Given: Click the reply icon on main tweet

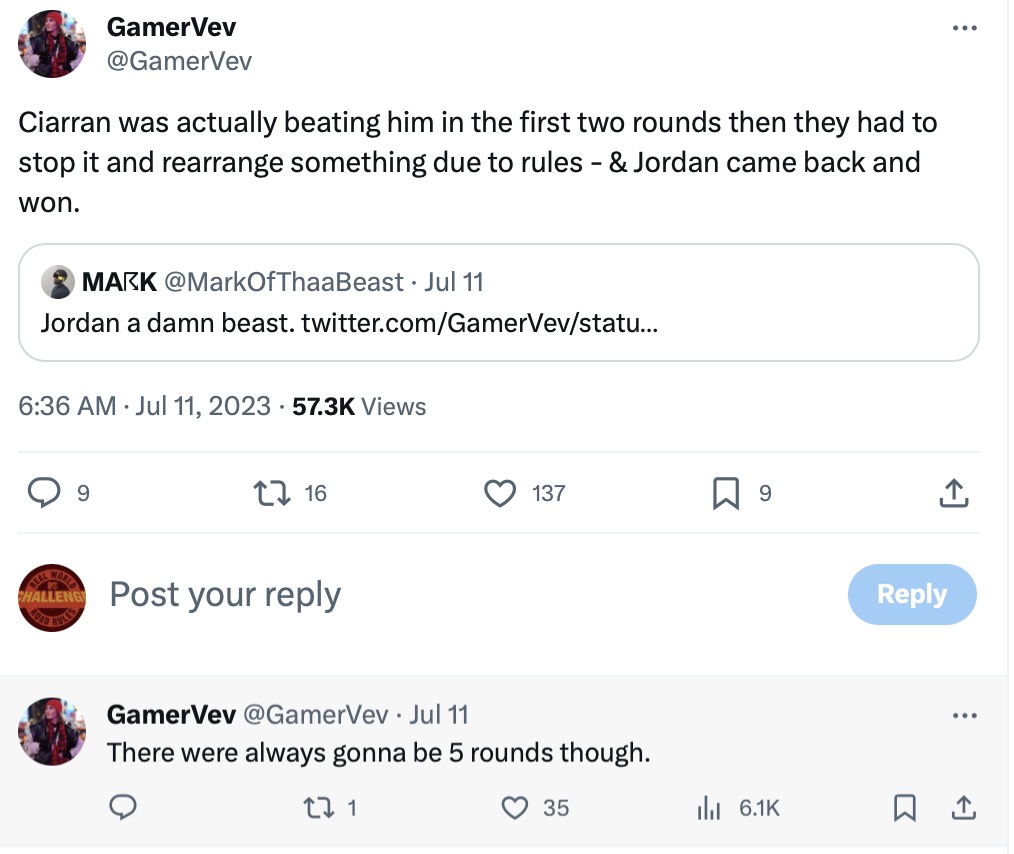Looking at the screenshot, I should coord(42,492).
